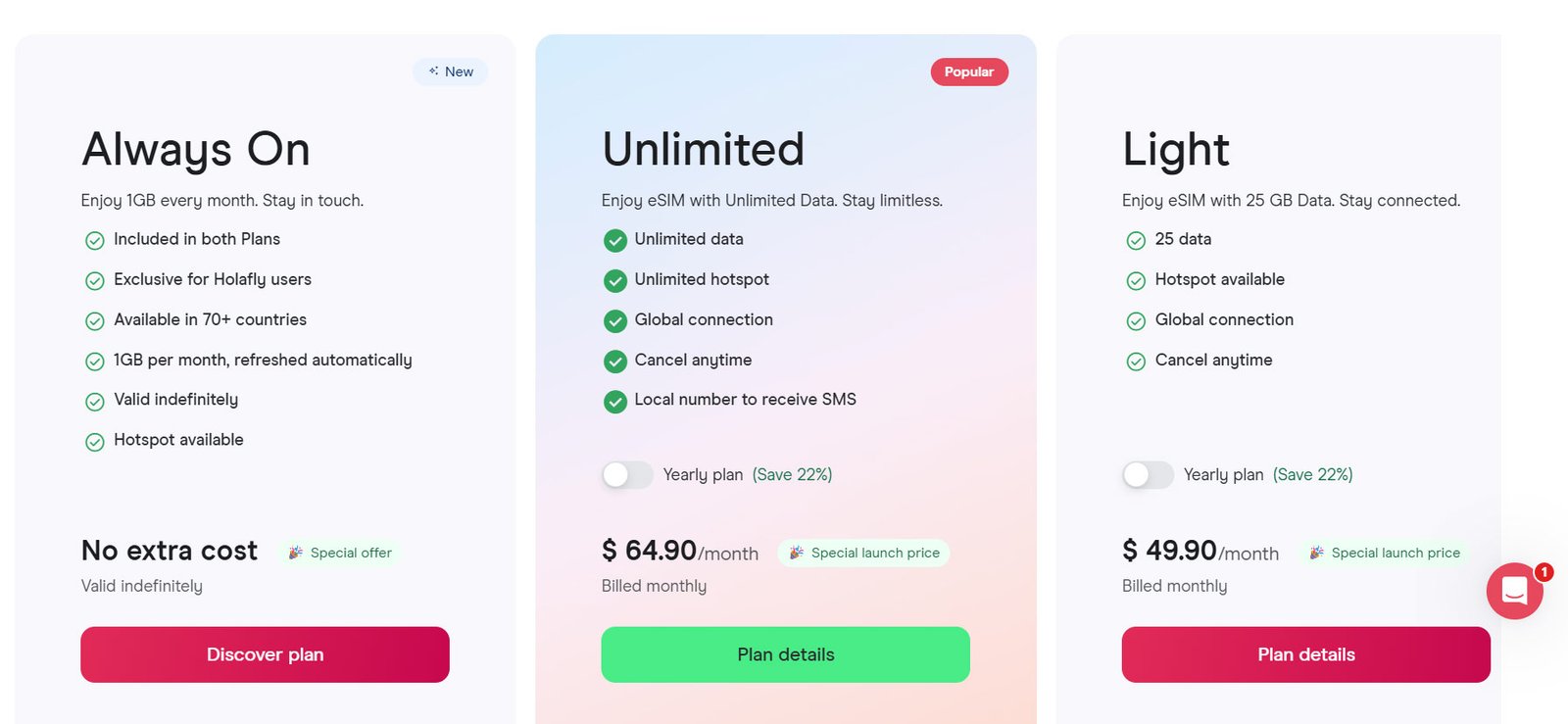Click the sparkle icon in New badge

(x=433, y=72)
